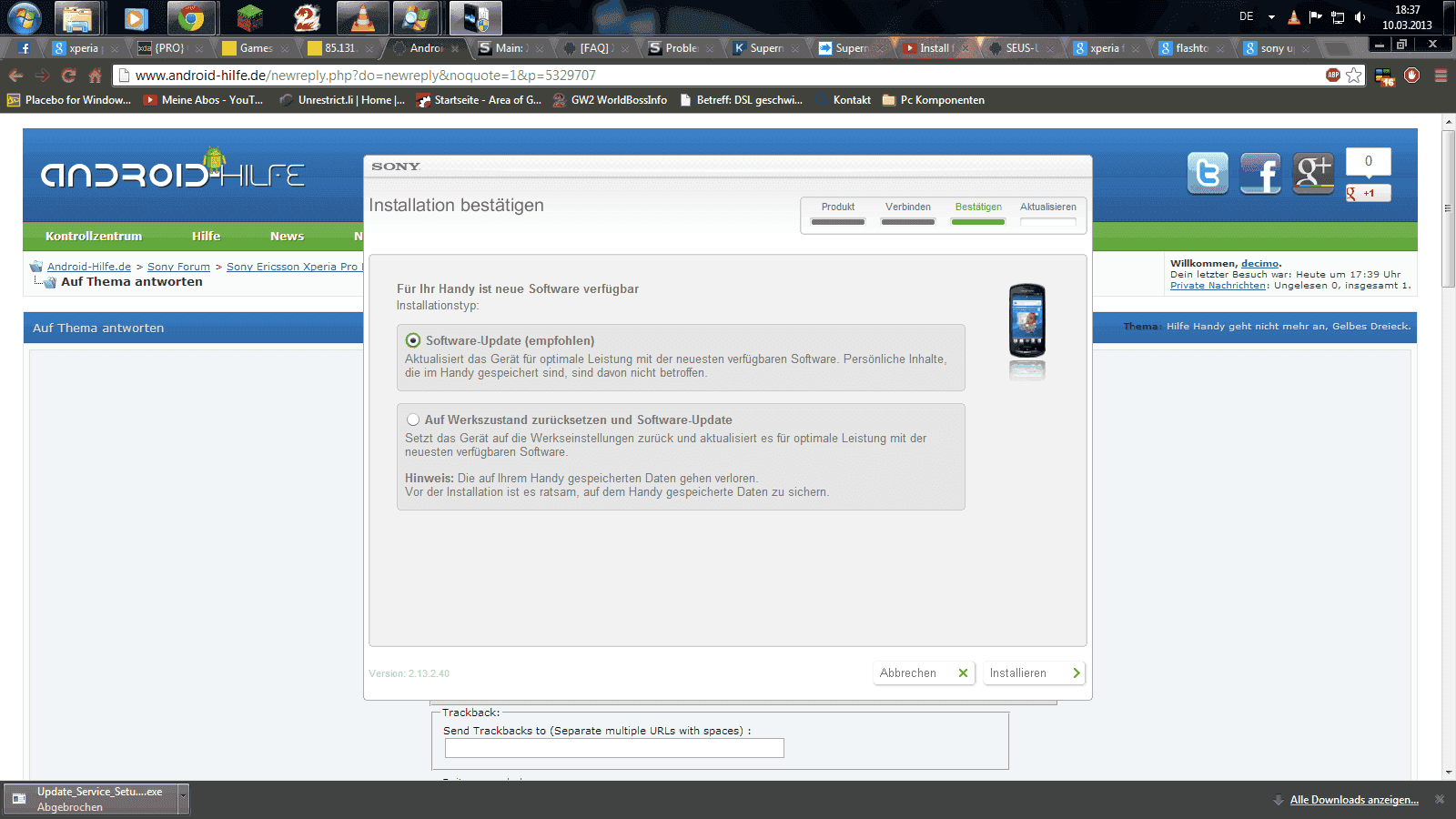The height and width of the screenshot is (819, 1456).
Task: Switch to the 85.131 browser tab
Action: coord(339,48)
